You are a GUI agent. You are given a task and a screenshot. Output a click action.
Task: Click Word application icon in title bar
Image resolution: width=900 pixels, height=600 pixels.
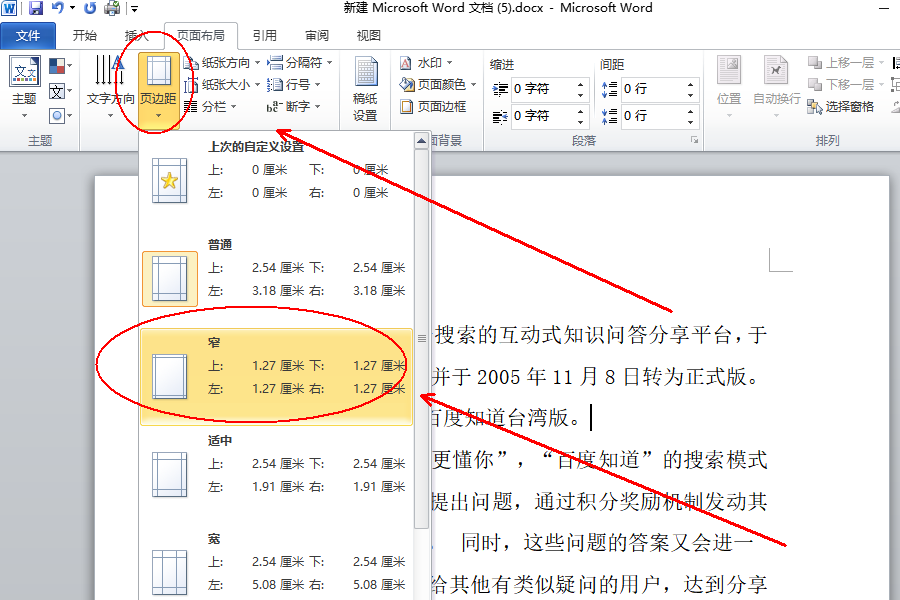point(10,8)
